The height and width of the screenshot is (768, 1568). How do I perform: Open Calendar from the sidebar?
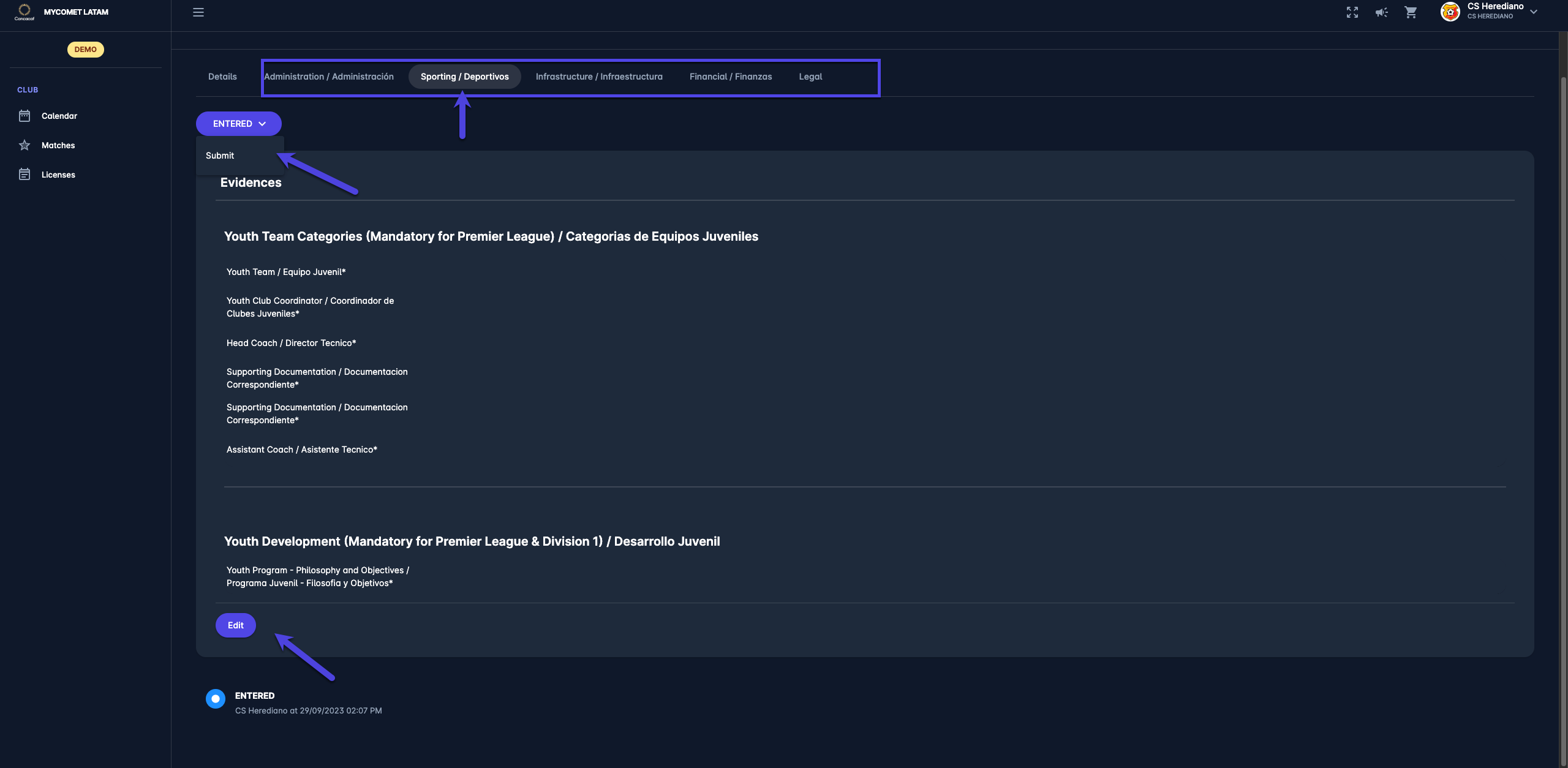pyautogui.click(x=59, y=116)
